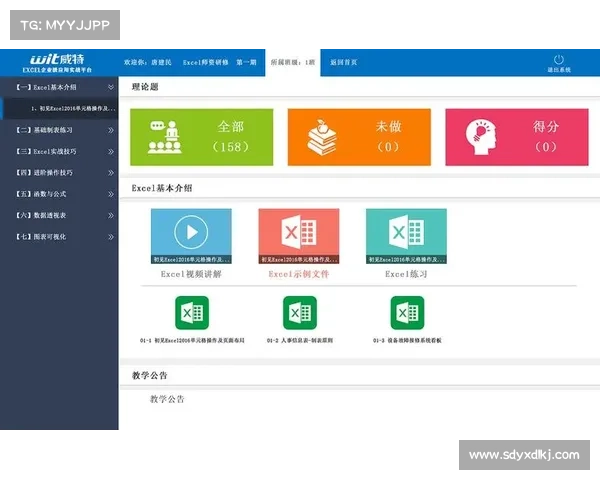Image resolution: width=600 pixels, height=480 pixels.
Task: Expand the 【七】图表可视化 chevron
Action: click(111, 237)
